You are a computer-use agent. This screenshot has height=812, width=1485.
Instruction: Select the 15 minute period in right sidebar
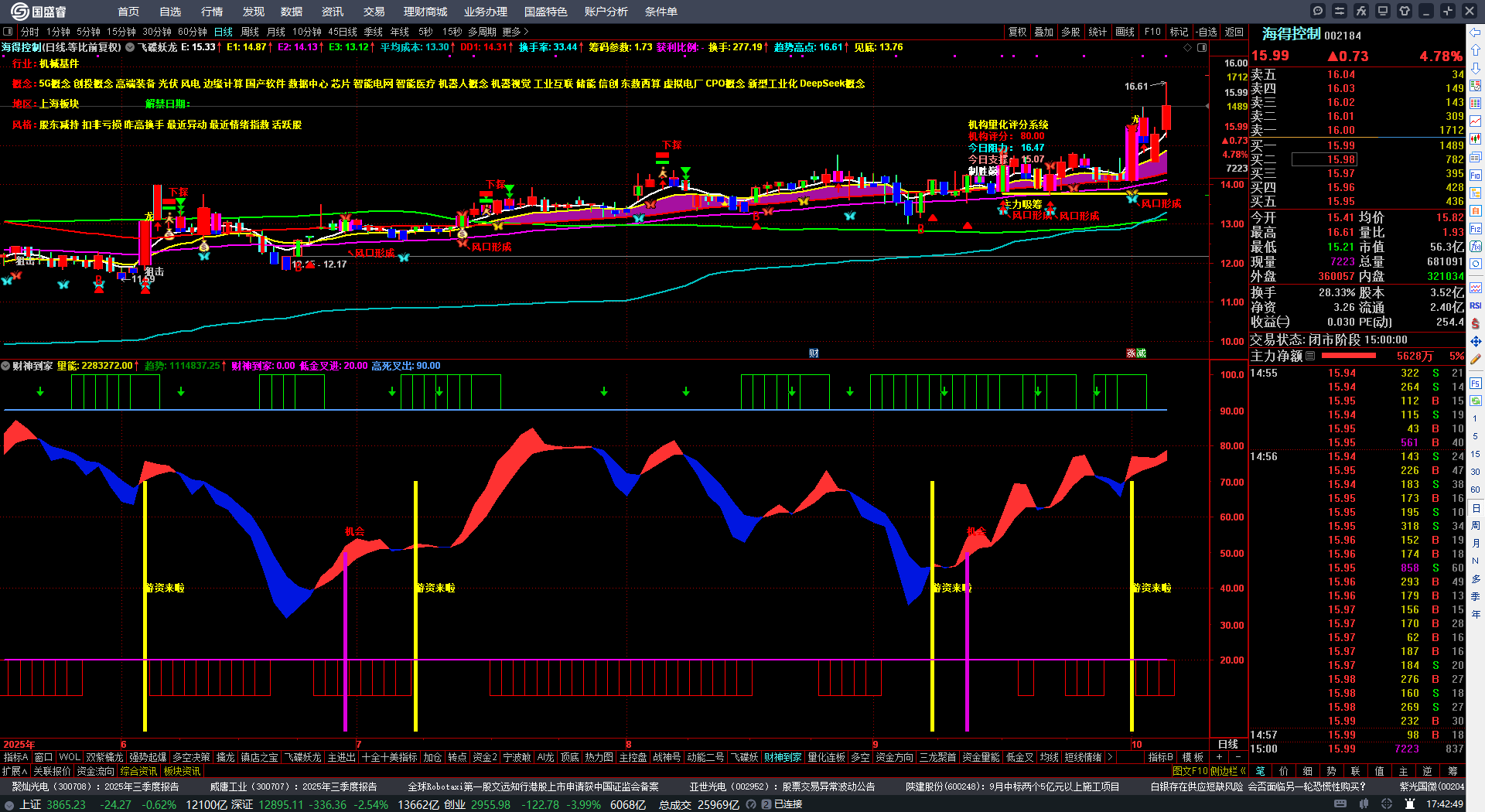tap(1476, 454)
